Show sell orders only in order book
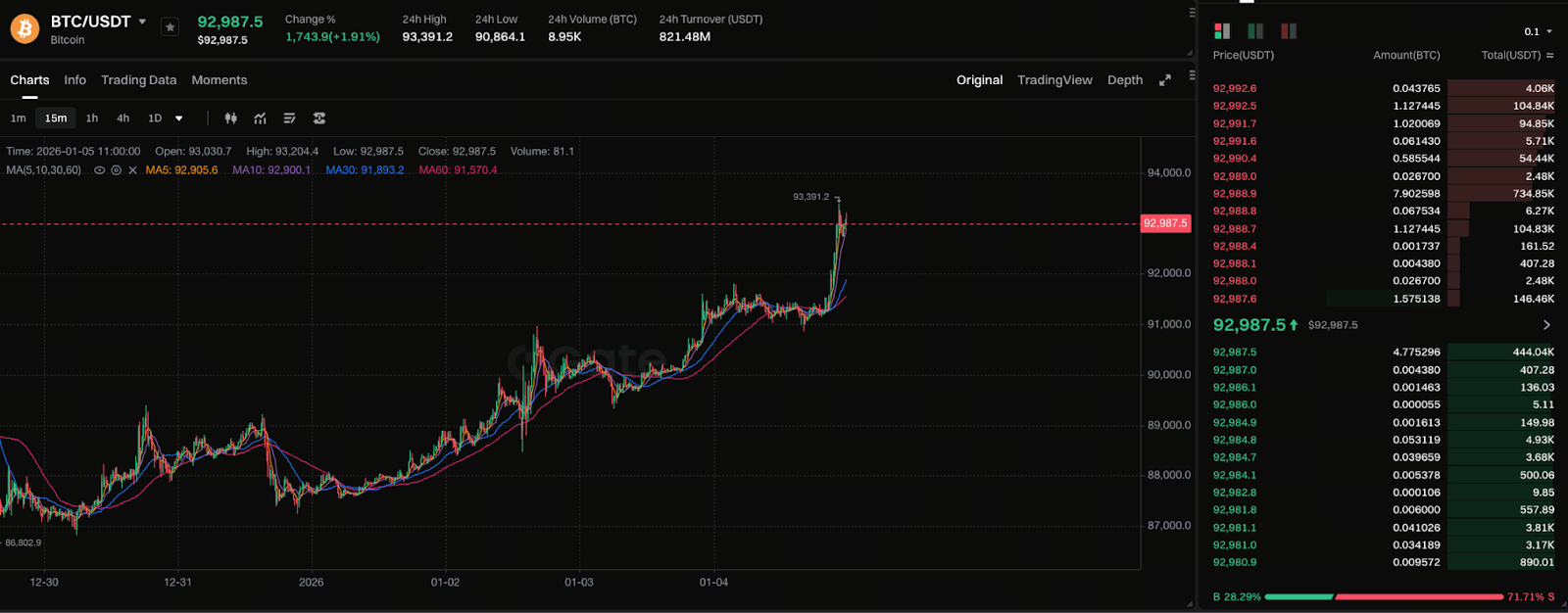The image size is (1568, 613). pyautogui.click(x=1289, y=31)
